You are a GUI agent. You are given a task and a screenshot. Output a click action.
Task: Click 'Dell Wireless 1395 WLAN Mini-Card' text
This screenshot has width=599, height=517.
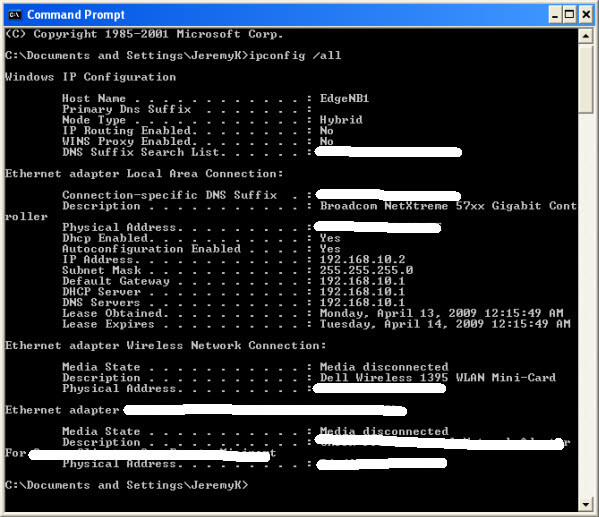pyautogui.click(x=438, y=378)
